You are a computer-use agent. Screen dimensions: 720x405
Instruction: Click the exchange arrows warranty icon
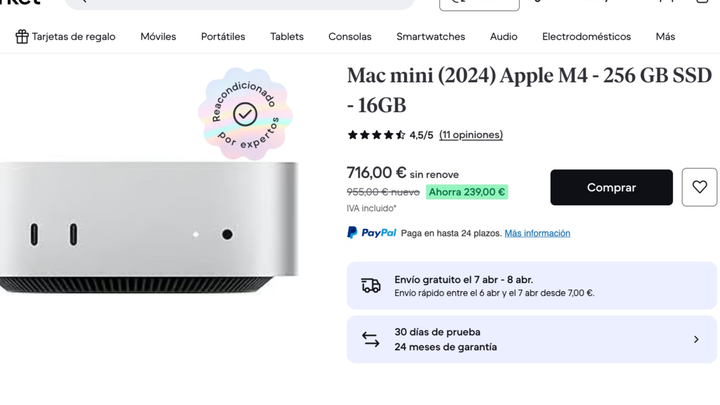point(371,340)
